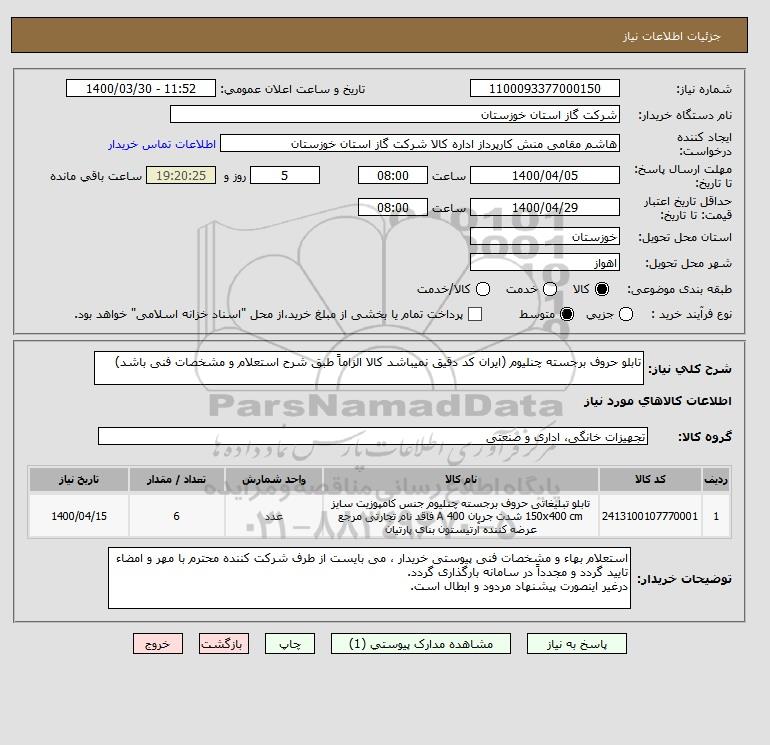The image size is (770, 745).
Task: Click the request creator name field
Action: [x=420, y=143]
